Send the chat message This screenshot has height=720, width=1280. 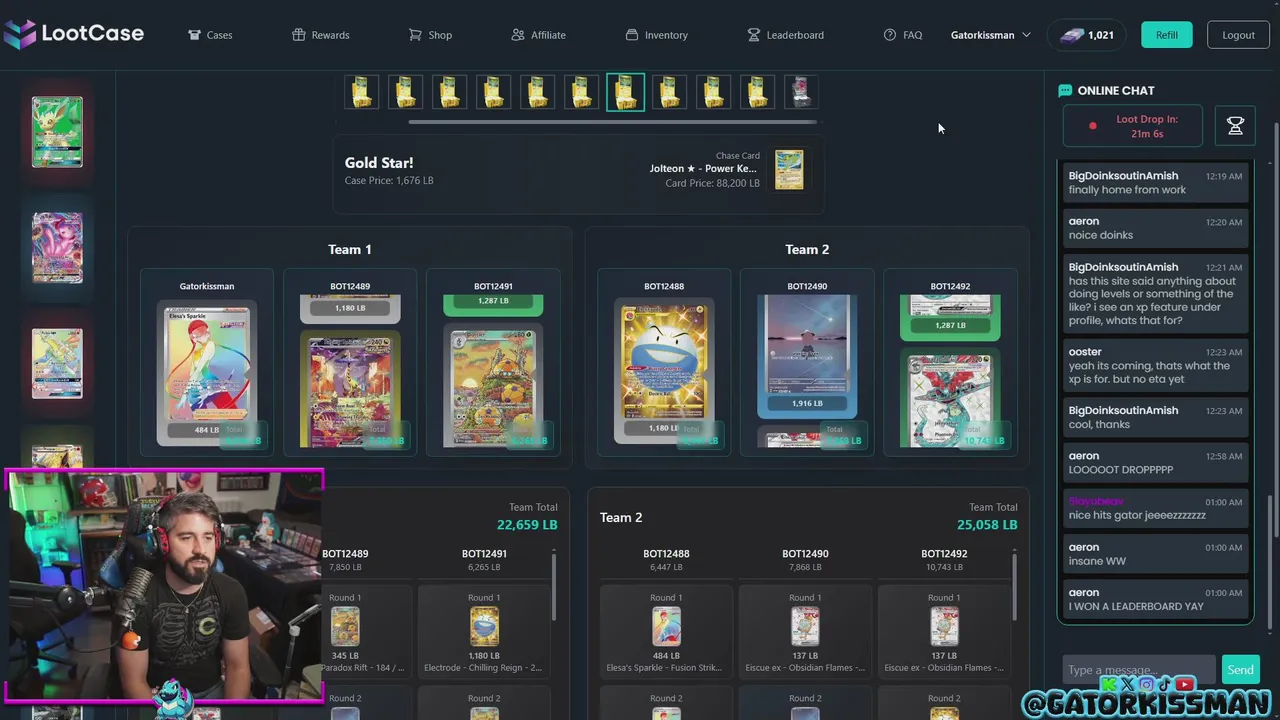click(x=1240, y=670)
